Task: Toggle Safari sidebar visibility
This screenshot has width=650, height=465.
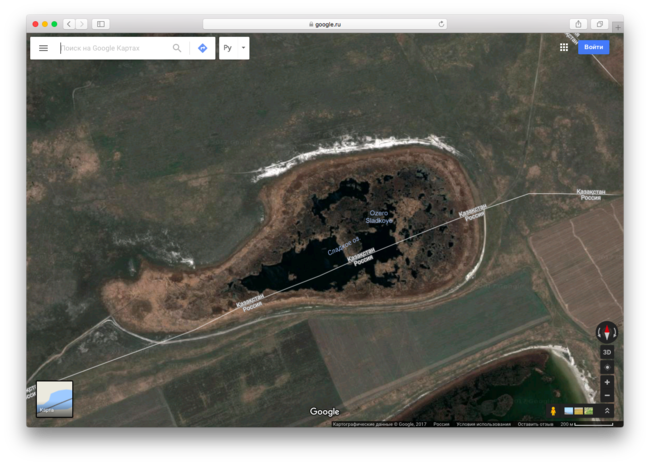Action: pyautogui.click(x=101, y=24)
